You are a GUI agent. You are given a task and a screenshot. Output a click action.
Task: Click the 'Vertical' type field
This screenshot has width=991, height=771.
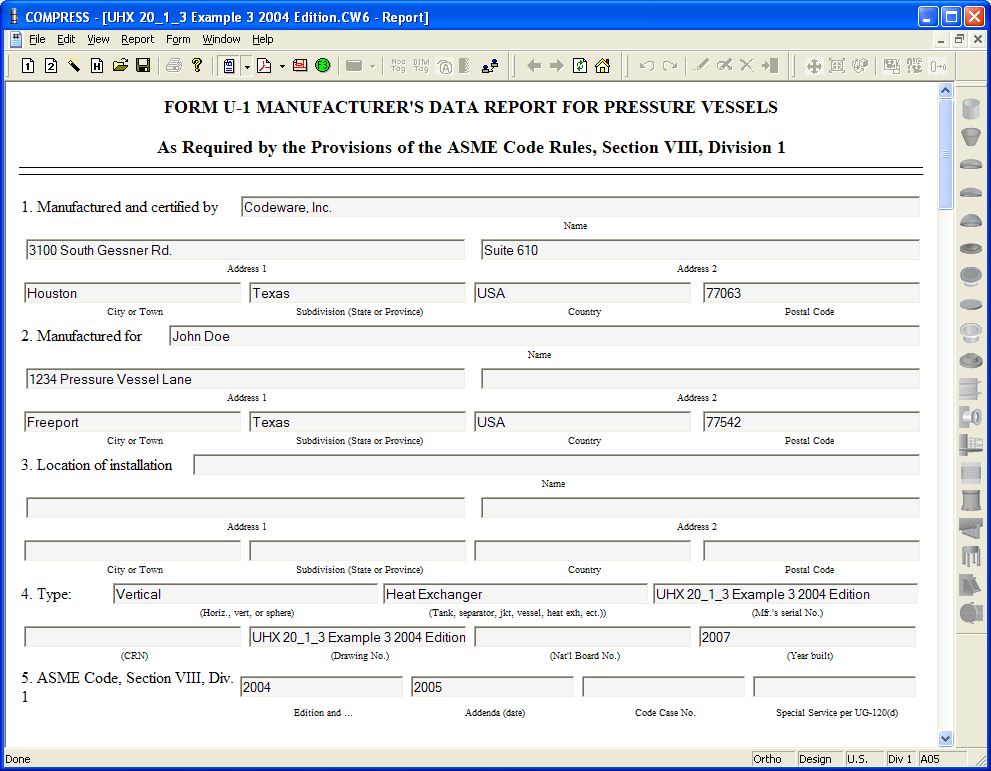click(245, 594)
